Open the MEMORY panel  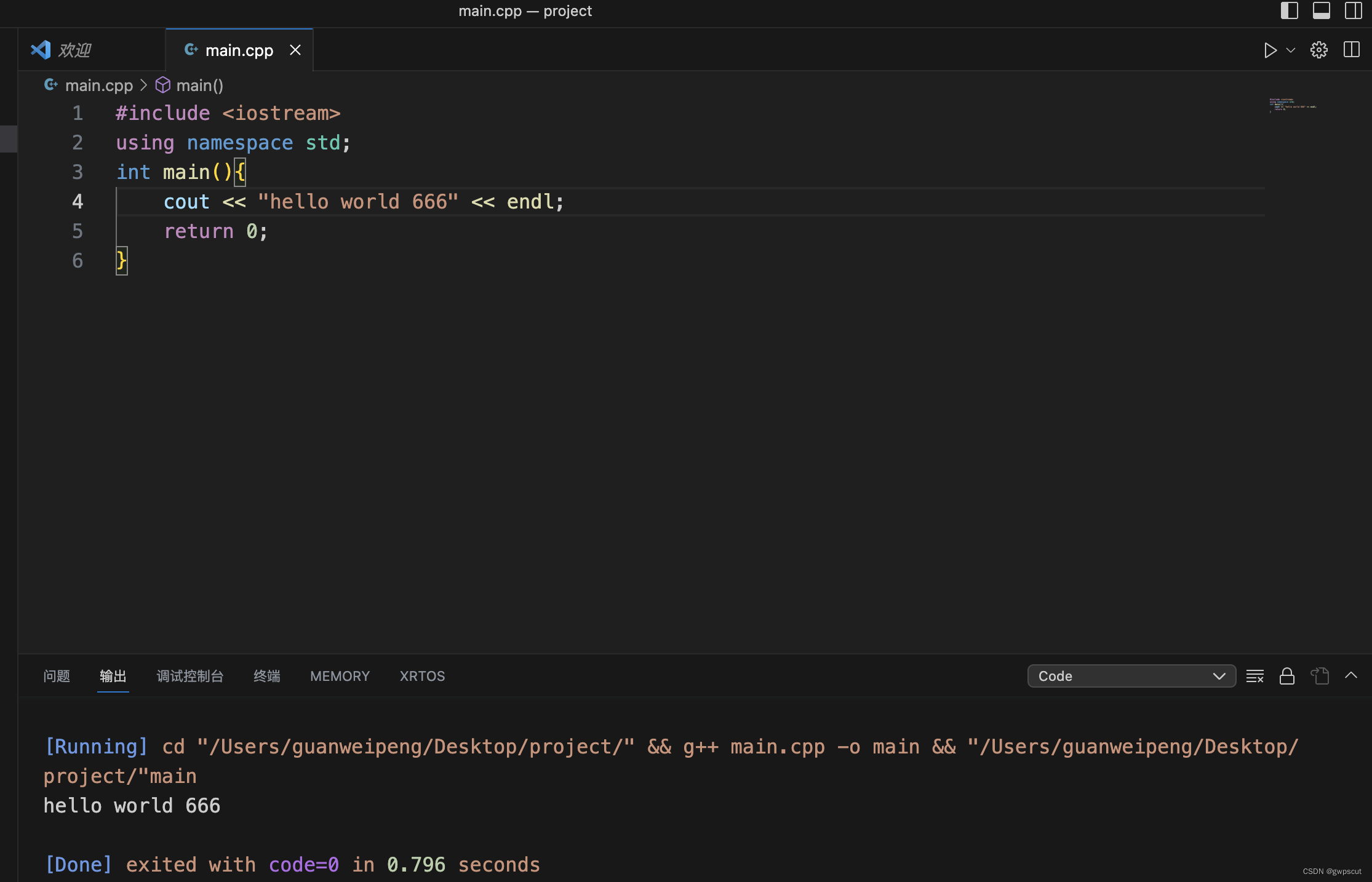339,676
